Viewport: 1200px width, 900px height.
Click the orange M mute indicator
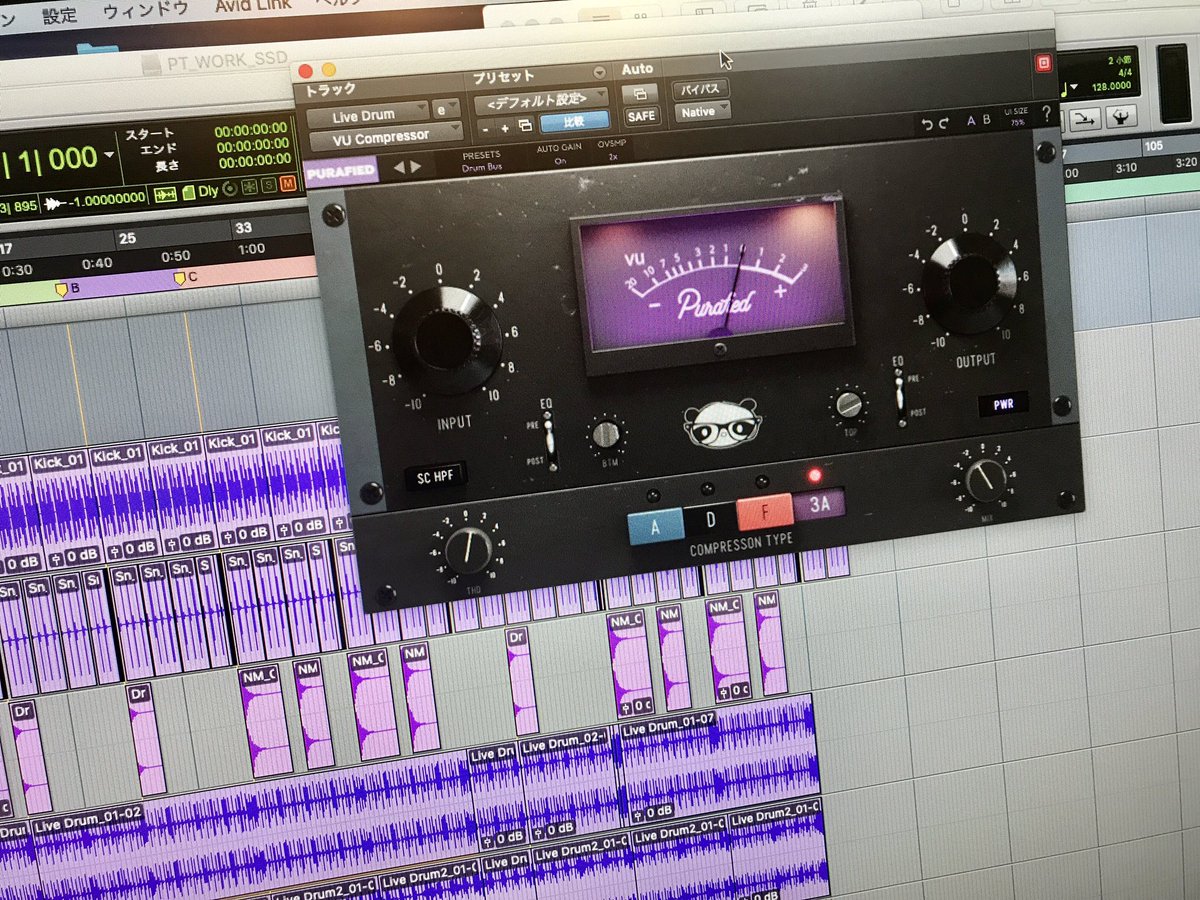(288, 184)
